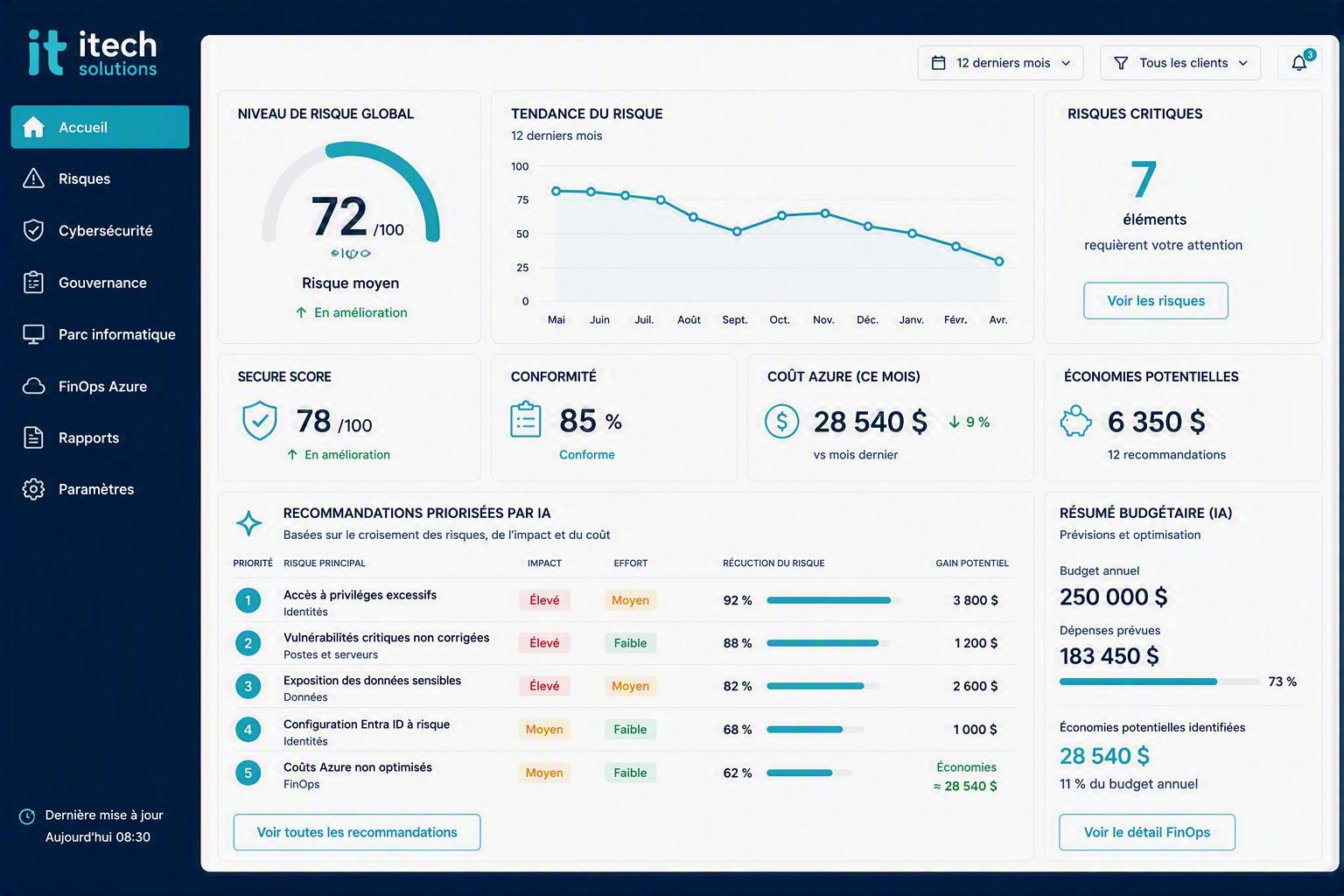
Task: Open the Gouvernance section
Action: tap(100, 282)
